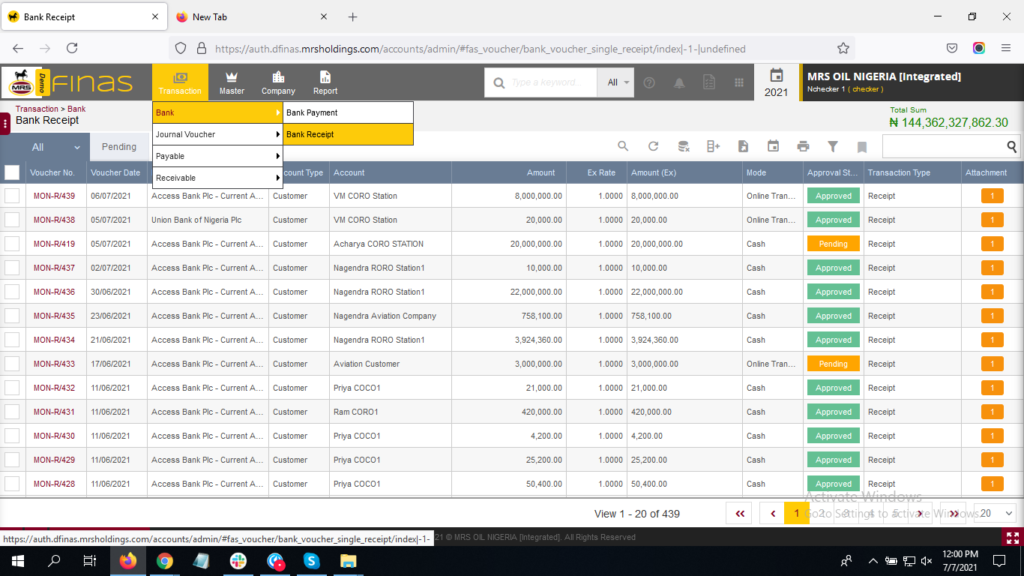Open the calendar icon in grid toolbar

(773, 146)
